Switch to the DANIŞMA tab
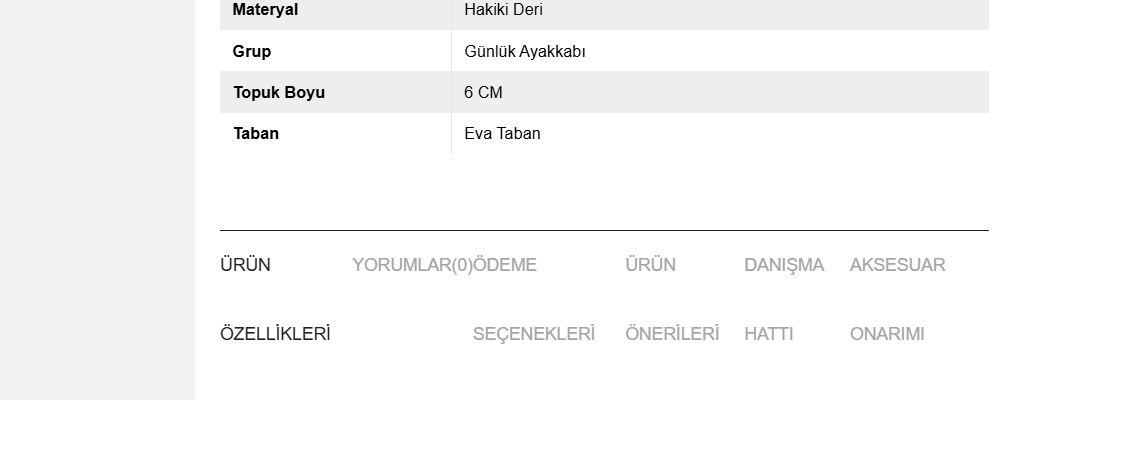Viewport: 1129px width, 460px height. point(784,265)
